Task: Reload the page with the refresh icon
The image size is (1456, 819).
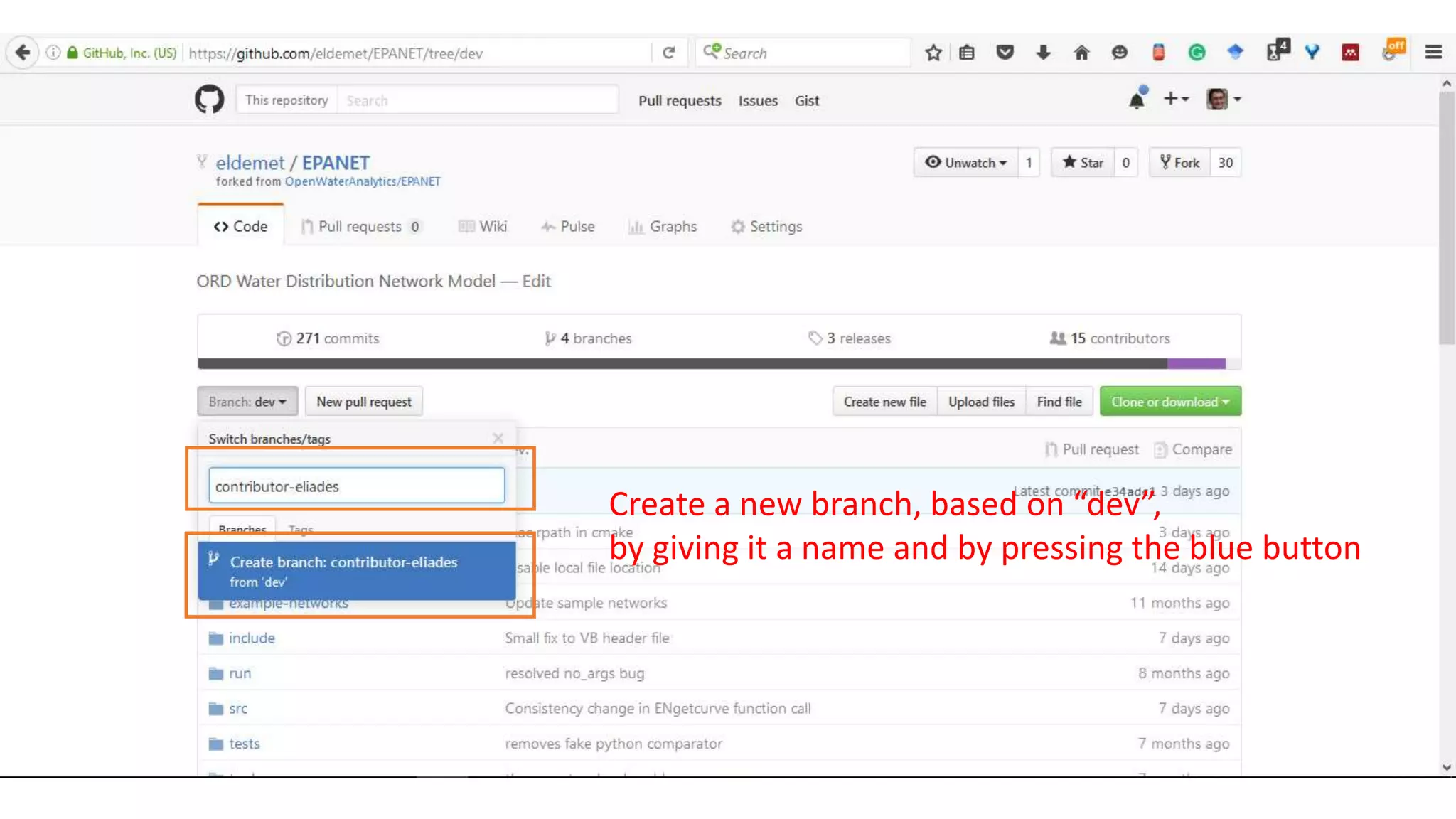Action: coord(668,53)
